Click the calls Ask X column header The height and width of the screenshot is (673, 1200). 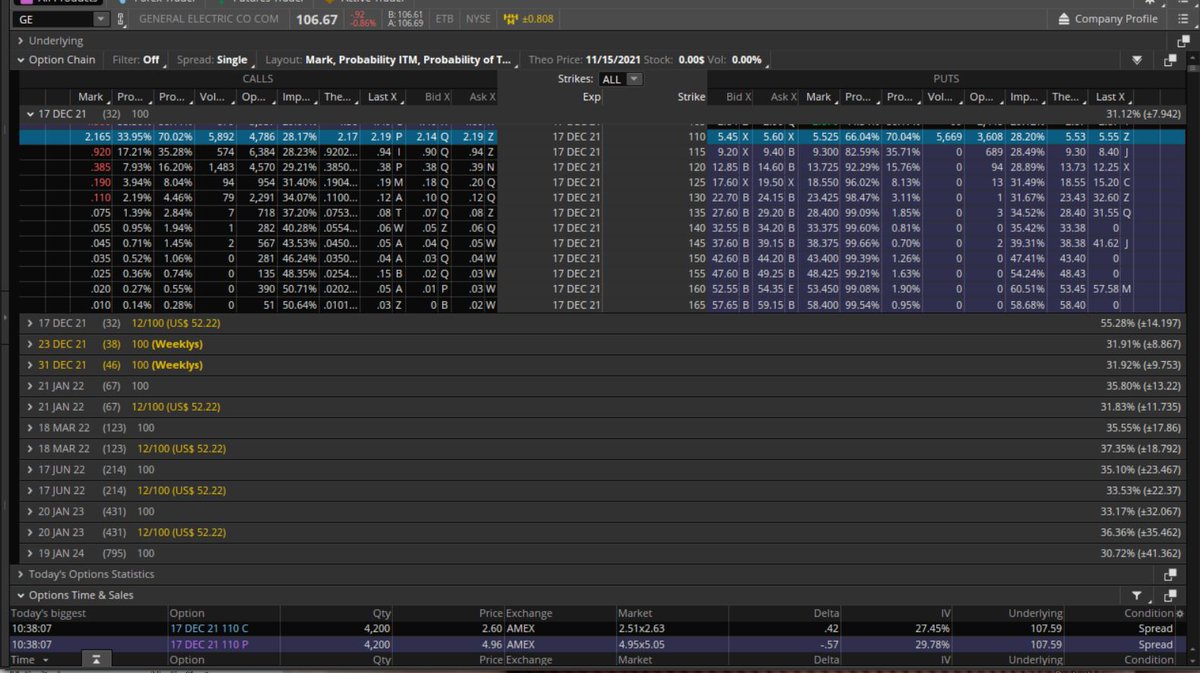point(476,97)
